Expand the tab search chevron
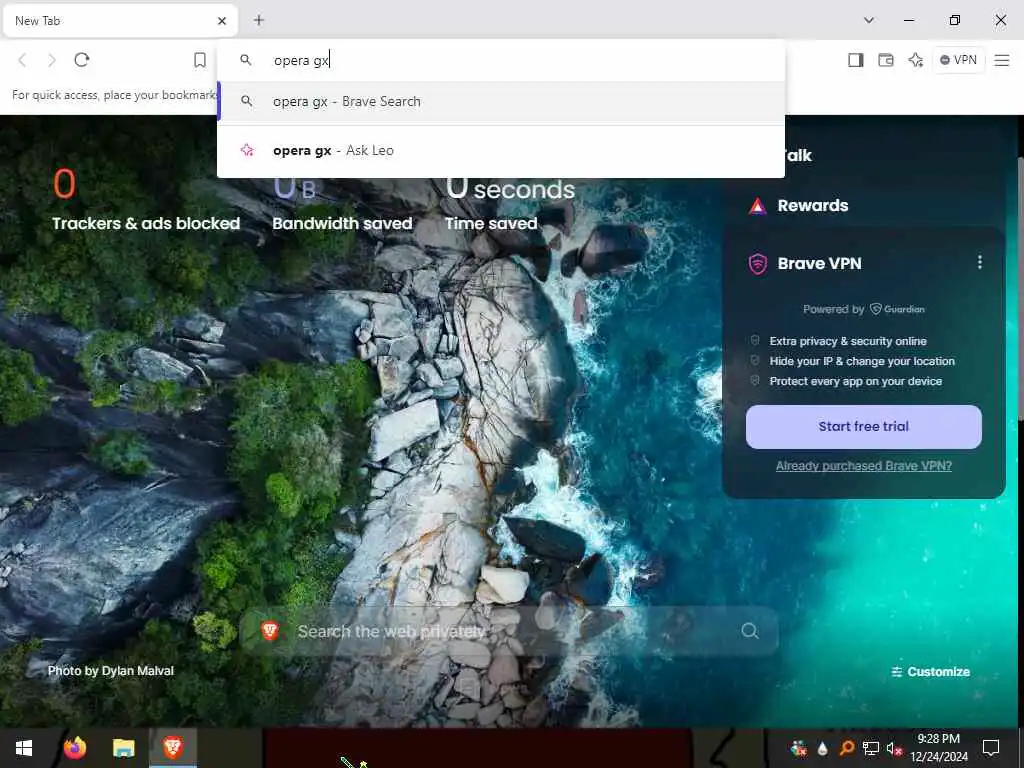 pyautogui.click(x=869, y=20)
